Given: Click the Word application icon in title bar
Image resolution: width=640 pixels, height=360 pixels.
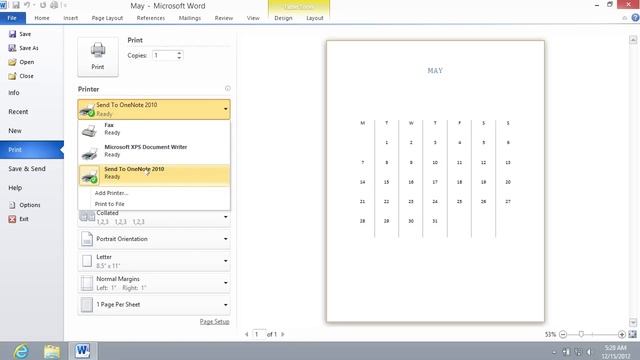Looking at the screenshot, I should pyautogui.click(x=3, y=5).
